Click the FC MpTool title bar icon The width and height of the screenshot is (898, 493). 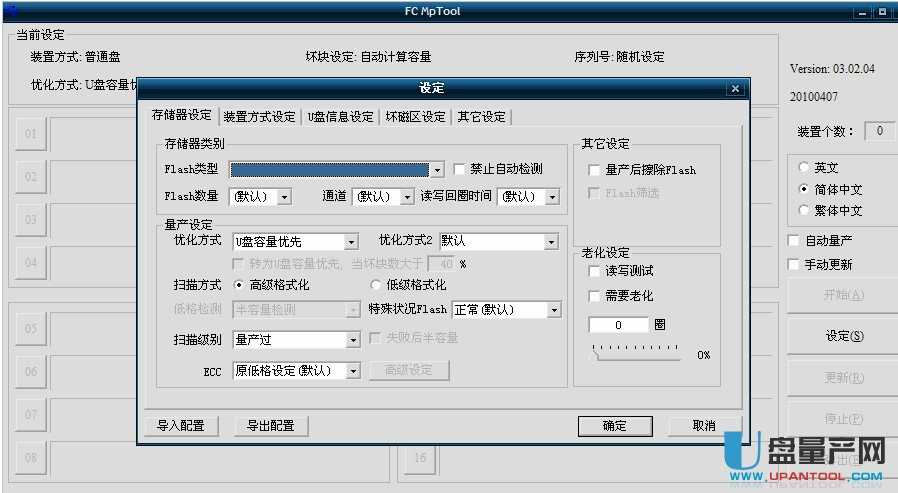[x=12, y=11]
